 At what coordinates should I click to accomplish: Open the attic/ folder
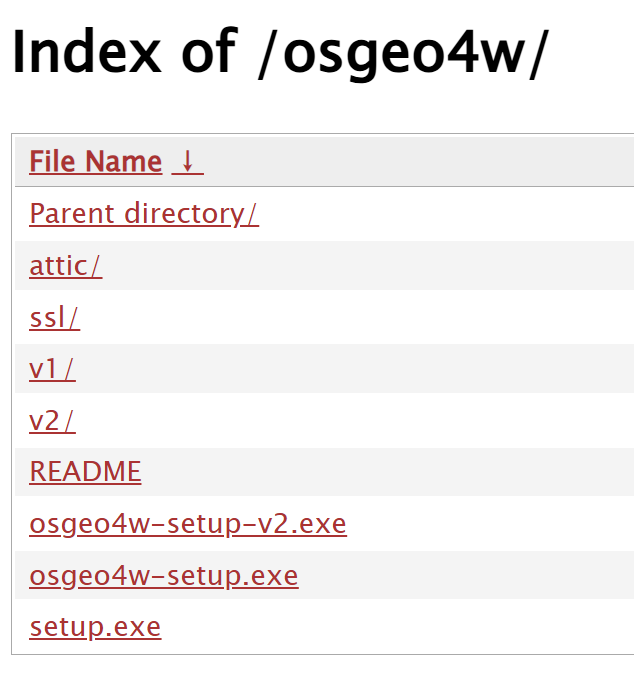pos(66,266)
